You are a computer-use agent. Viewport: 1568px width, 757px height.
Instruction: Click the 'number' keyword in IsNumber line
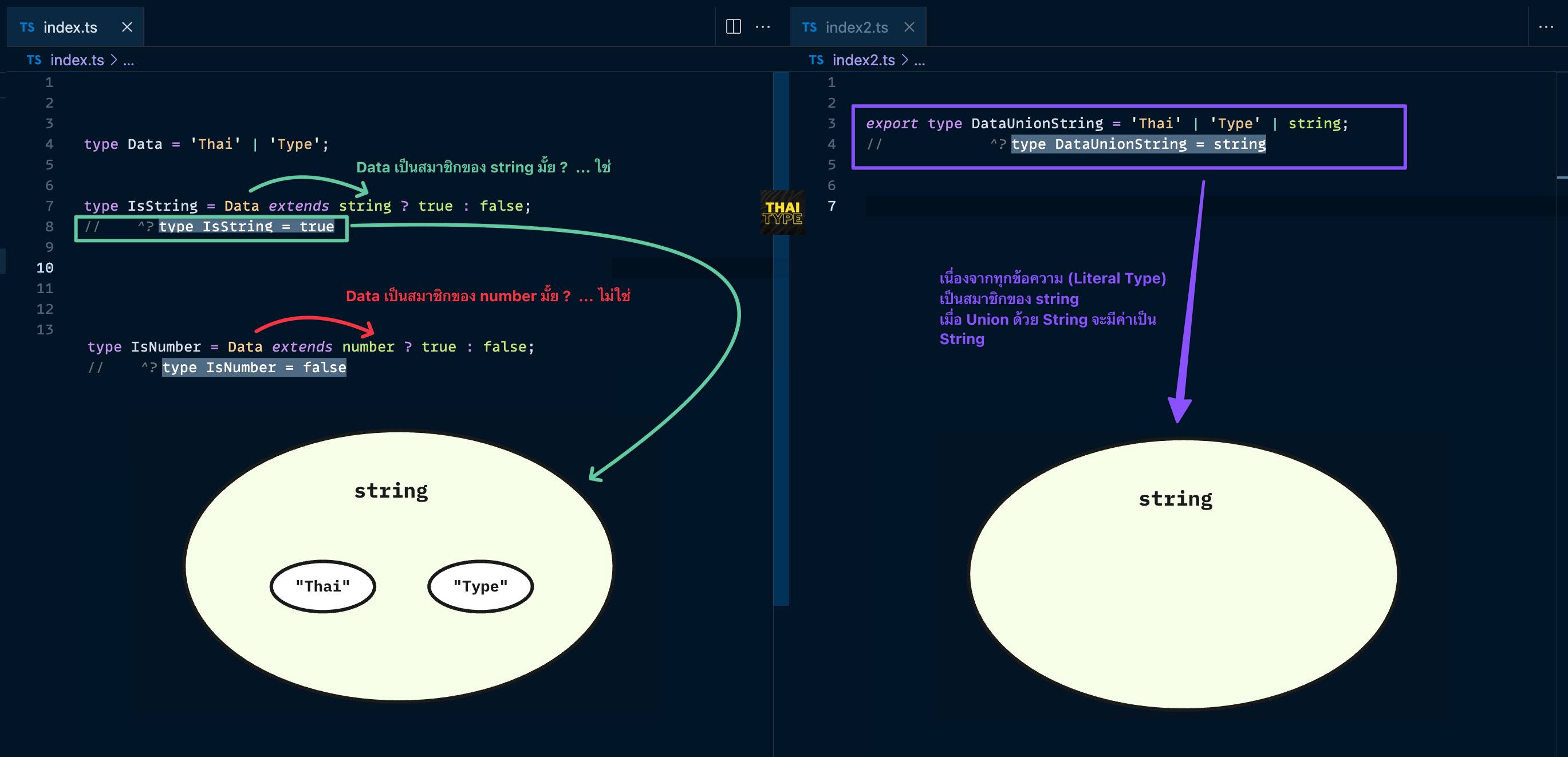tap(368, 347)
